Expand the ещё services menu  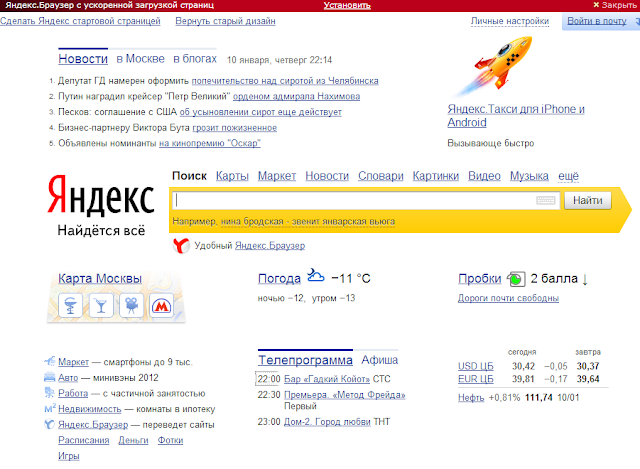tap(568, 176)
